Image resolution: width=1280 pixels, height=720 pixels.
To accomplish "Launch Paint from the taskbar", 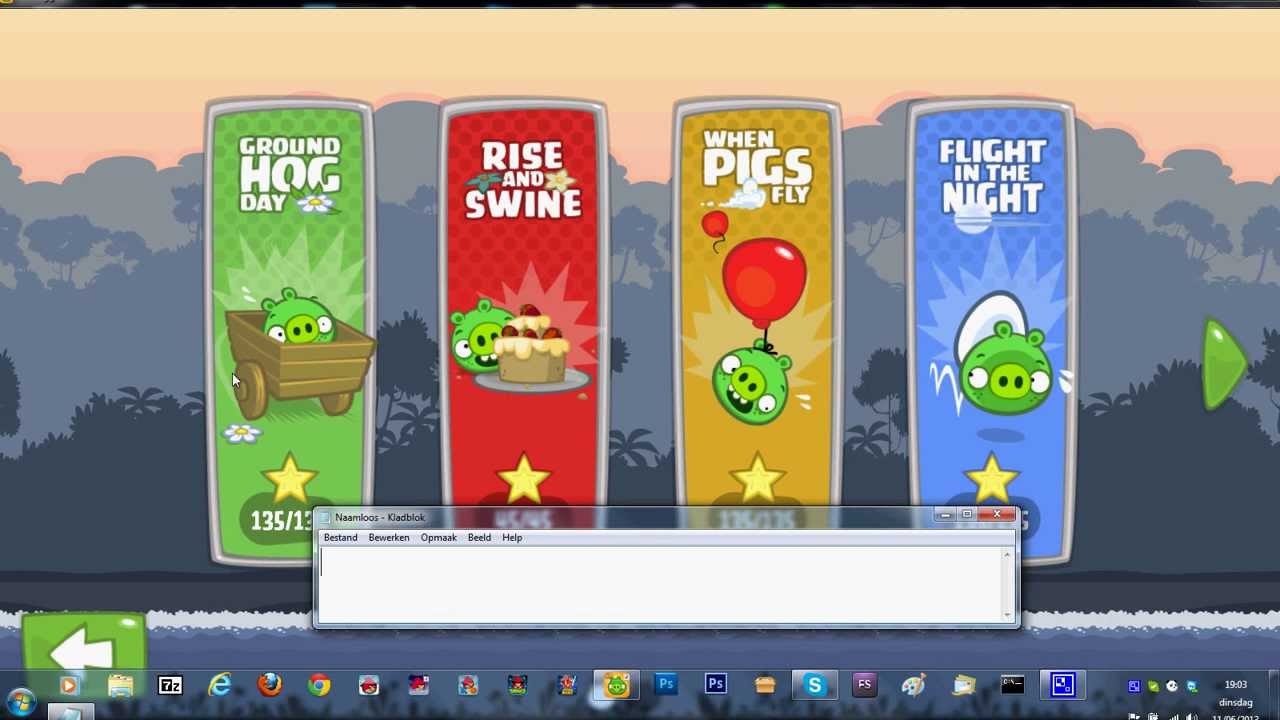I will [x=914, y=686].
